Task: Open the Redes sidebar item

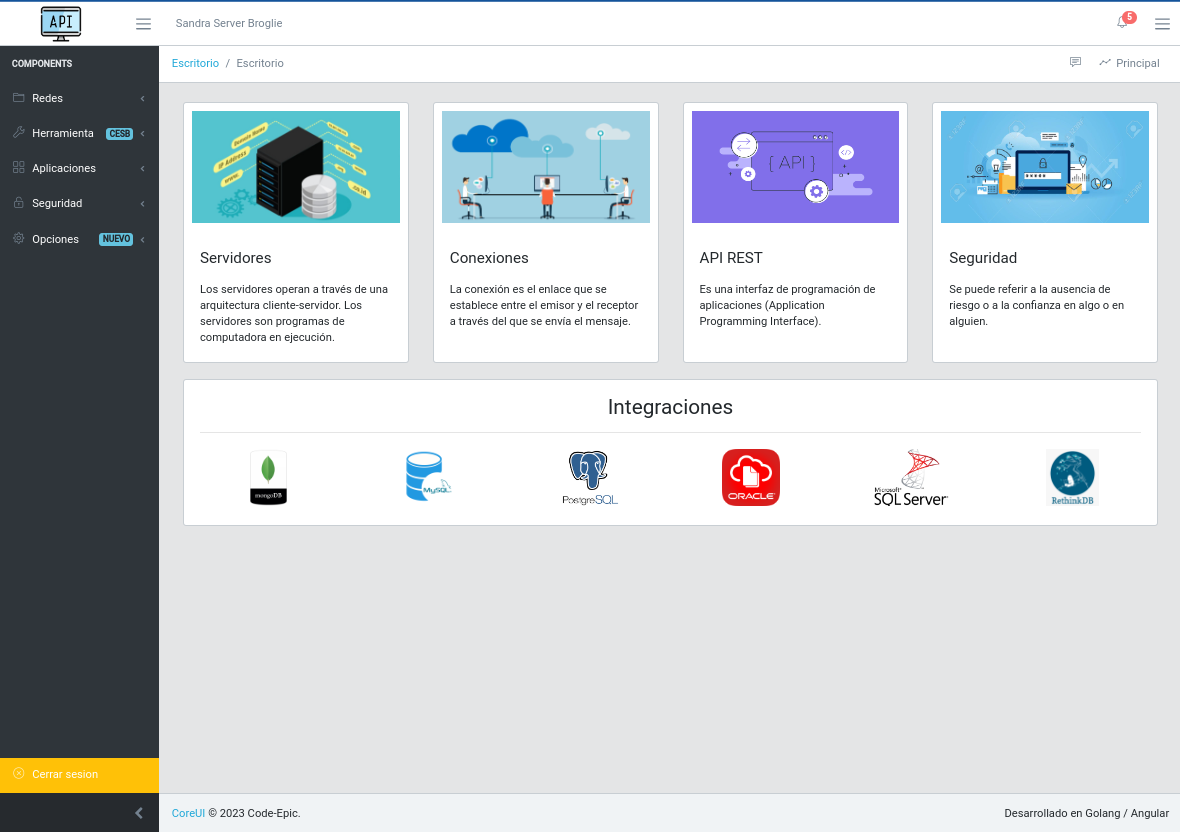Action: pyautogui.click(x=79, y=98)
